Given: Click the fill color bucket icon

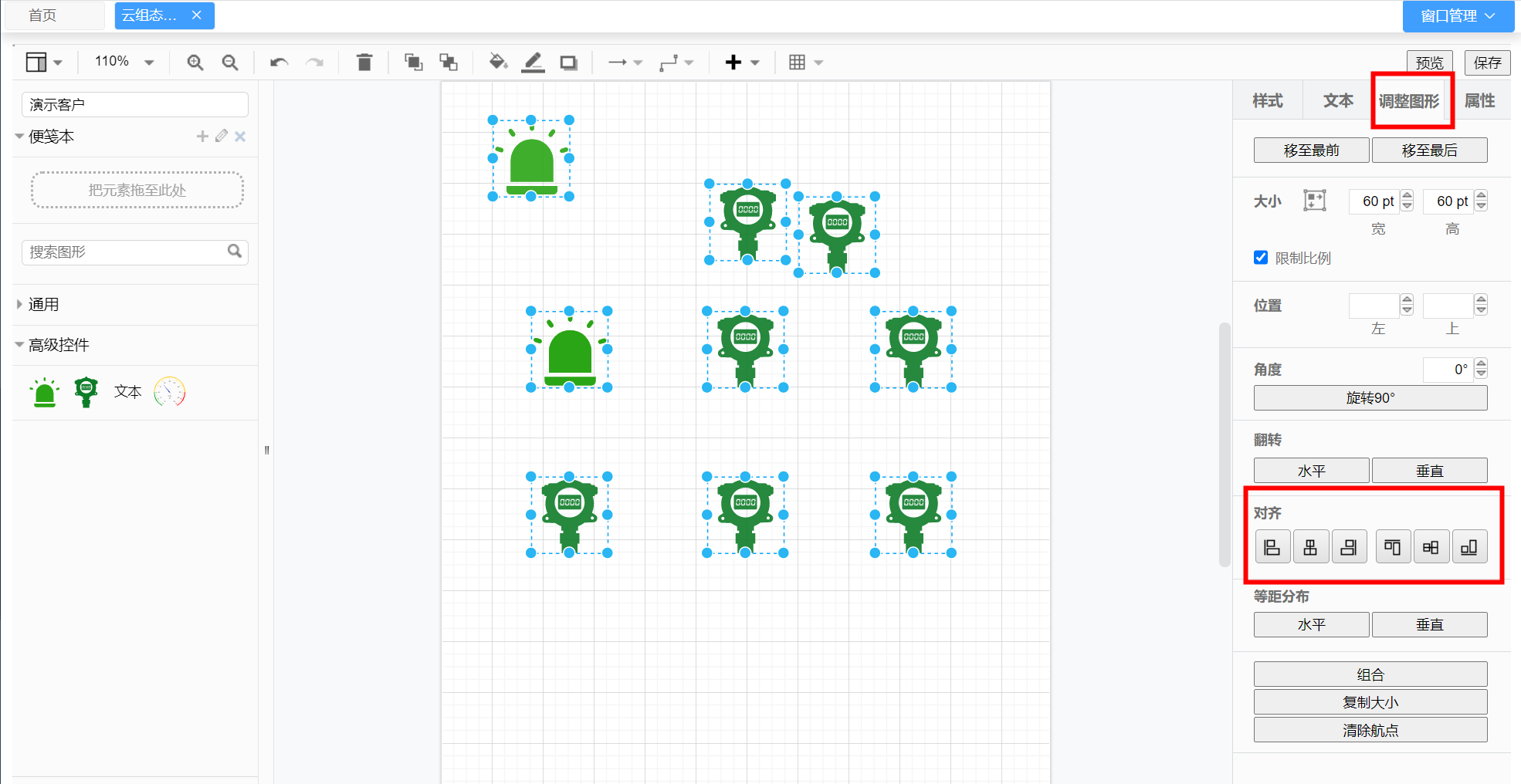Looking at the screenshot, I should [498, 63].
